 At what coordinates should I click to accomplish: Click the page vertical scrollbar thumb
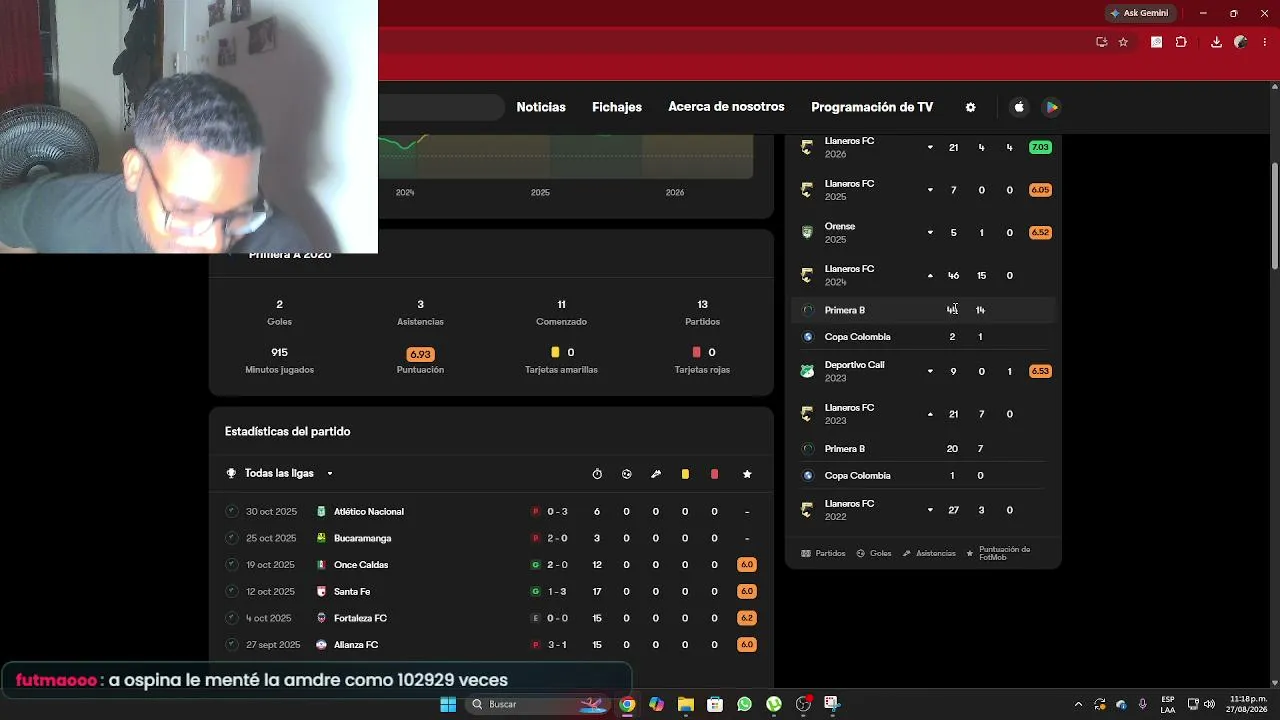click(x=1275, y=215)
